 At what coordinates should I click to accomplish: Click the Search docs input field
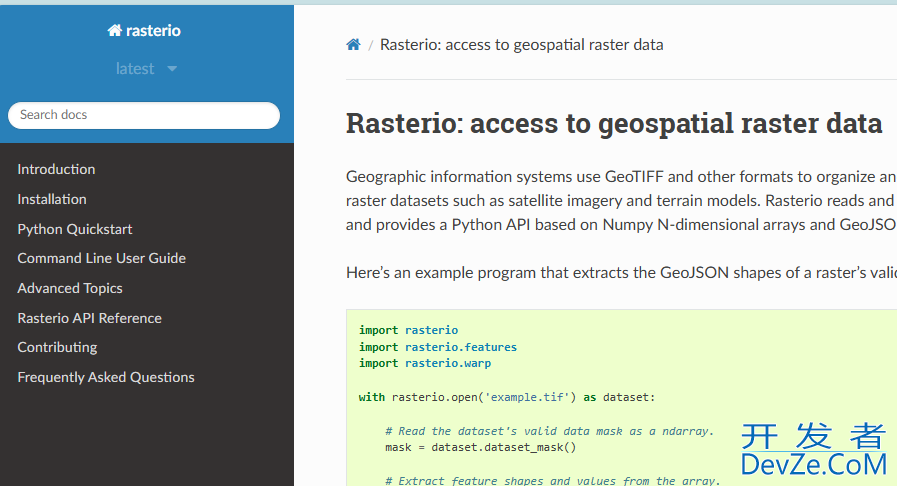click(x=144, y=115)
